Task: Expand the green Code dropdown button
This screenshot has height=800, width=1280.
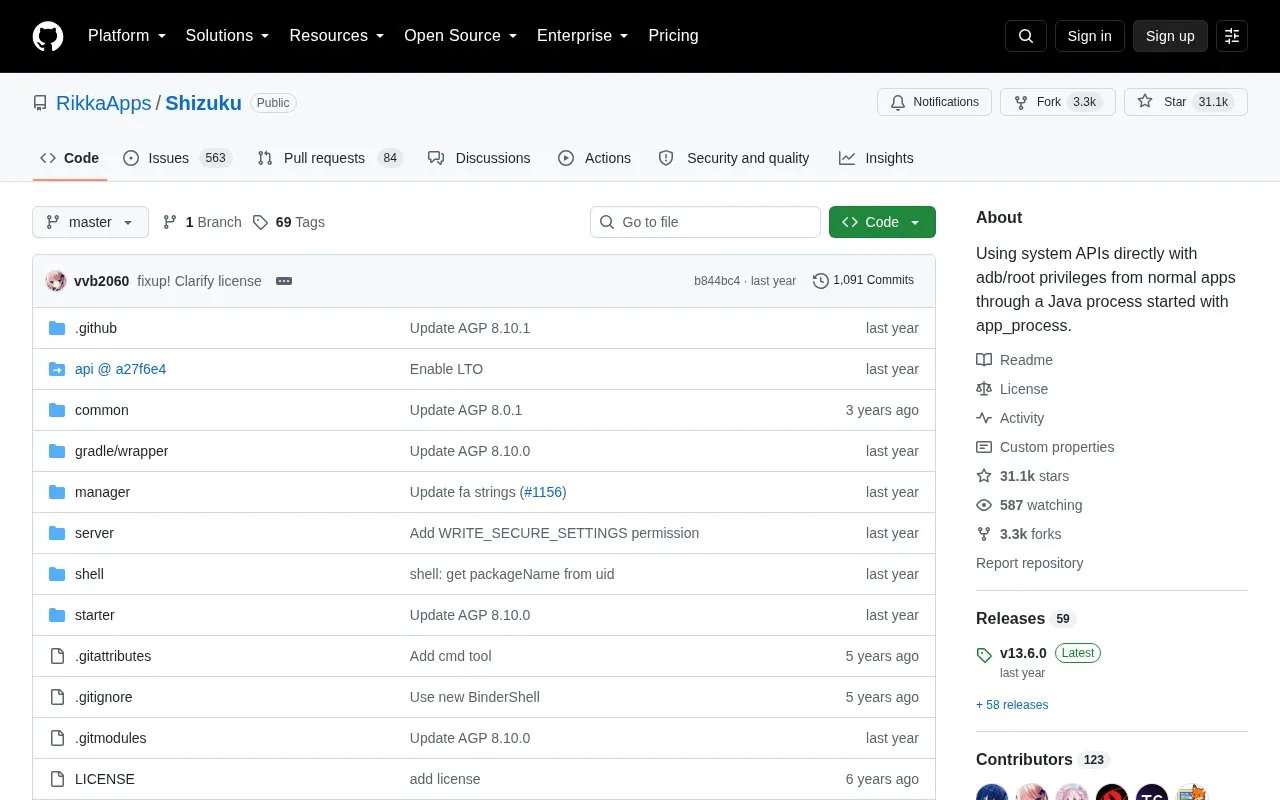Action: click(x=882, y=222)
